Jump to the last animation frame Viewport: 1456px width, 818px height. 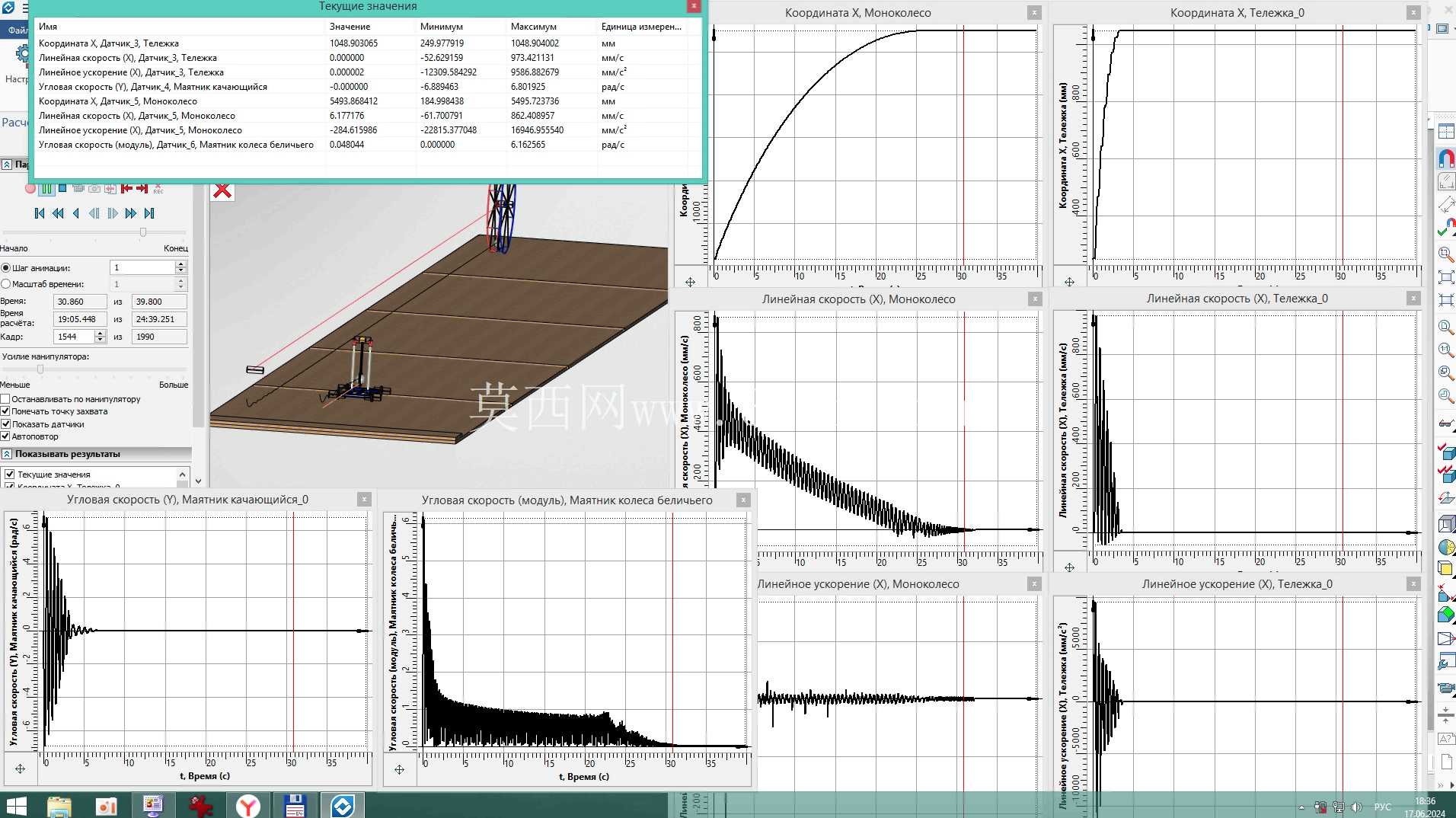coord(149,213)
